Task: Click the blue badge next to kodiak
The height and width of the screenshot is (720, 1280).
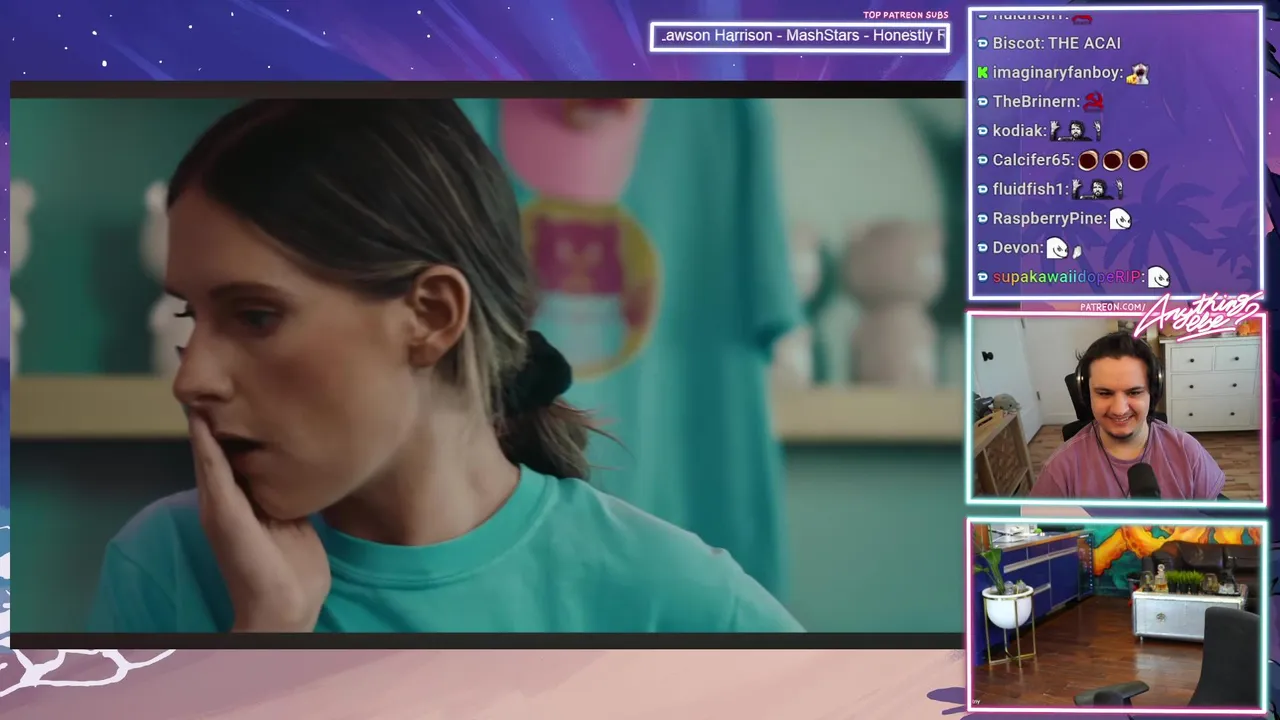Action: click(982, 130)
